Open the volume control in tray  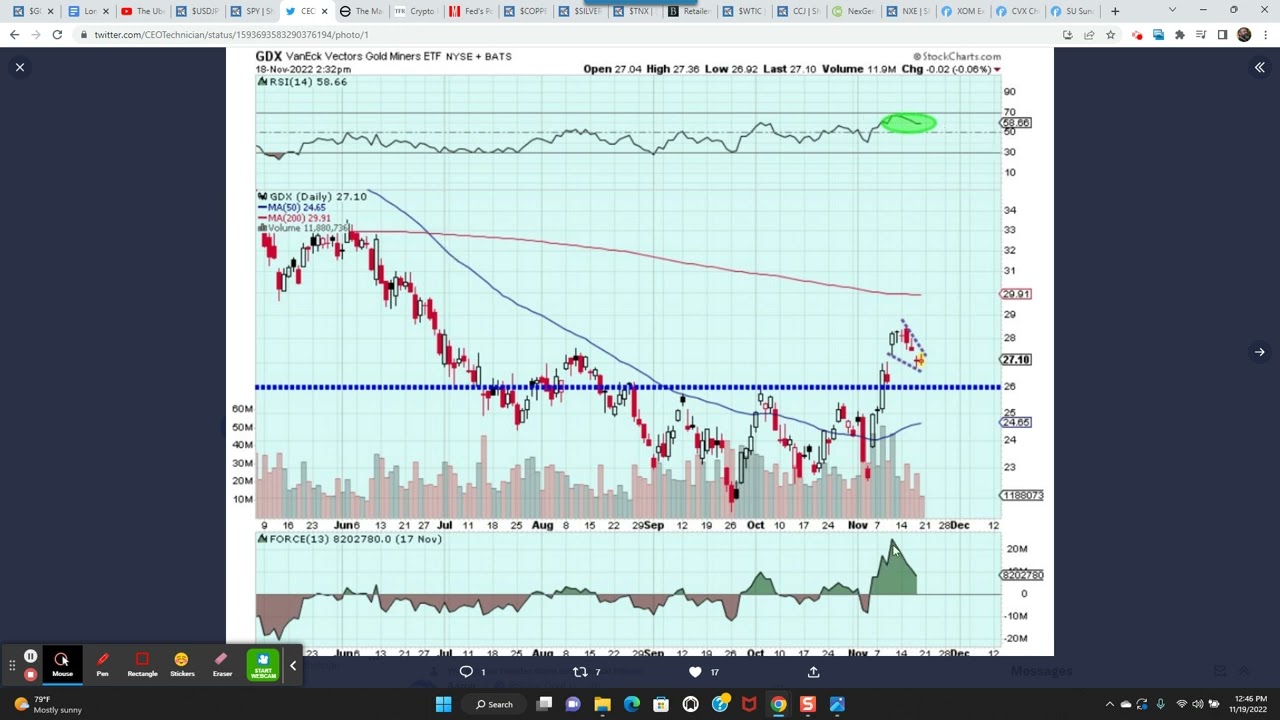(1197, 704)
